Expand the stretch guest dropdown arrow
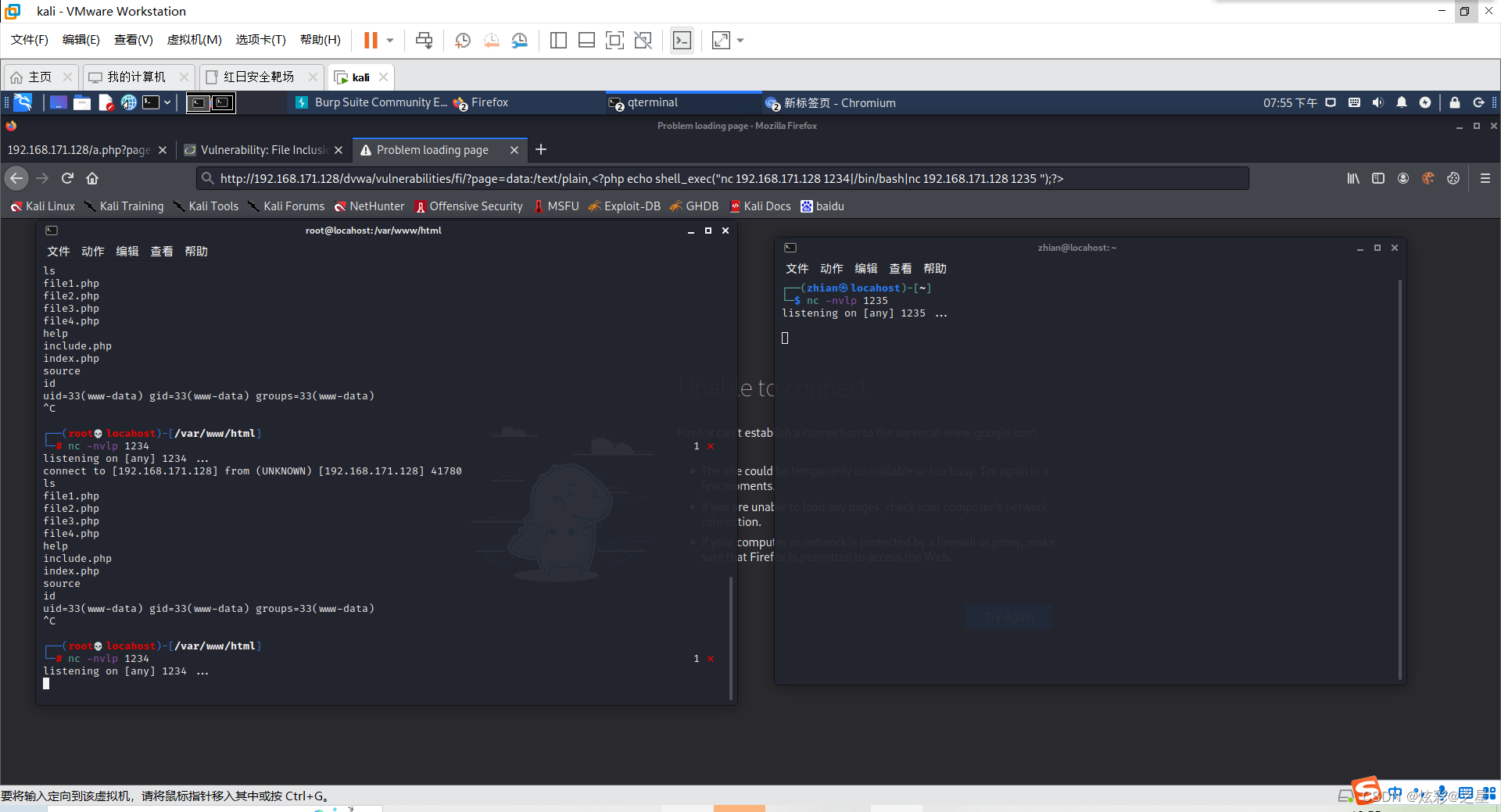 tap(740, 40)
